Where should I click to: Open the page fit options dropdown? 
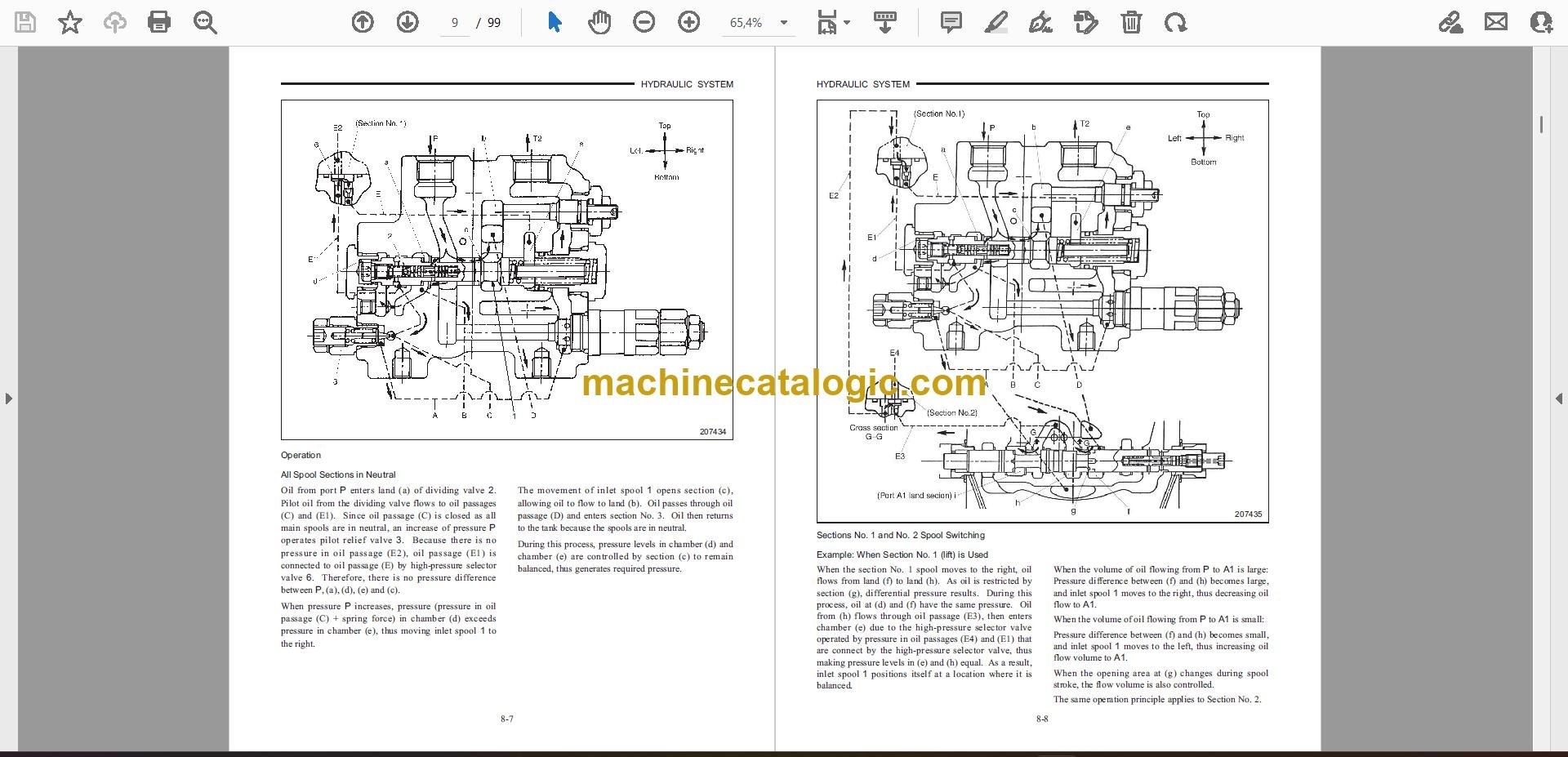pos(834,23)
